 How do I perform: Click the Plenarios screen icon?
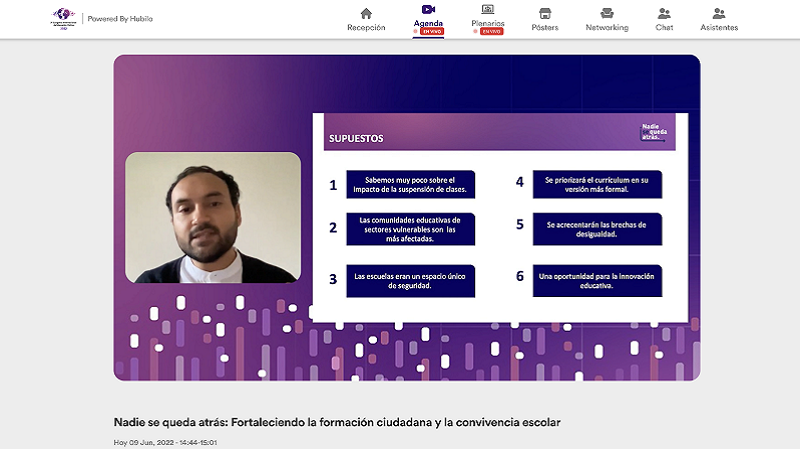[488, 9]
